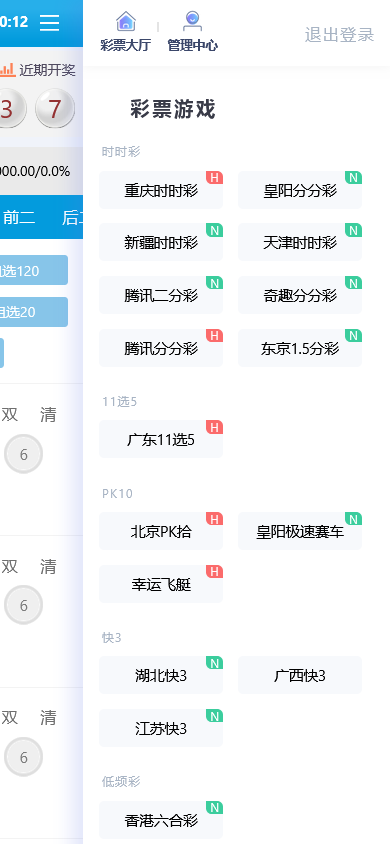The width and height of the screenshot is (390, 844).
Task: Click N badge on 湖北快3
Action: pos(215,663)
